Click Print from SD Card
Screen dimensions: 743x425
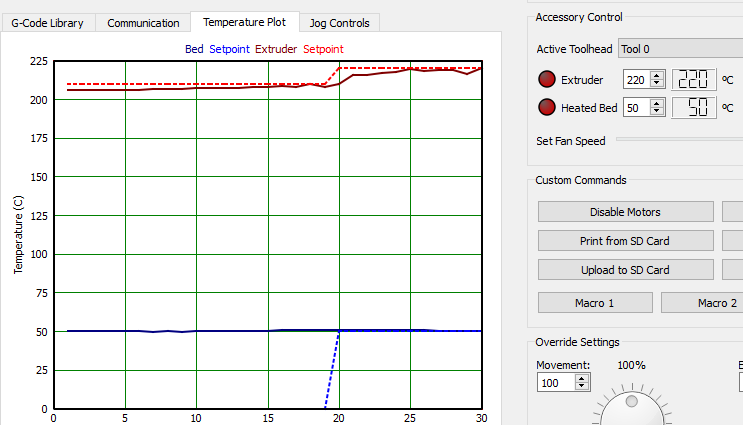625,241
